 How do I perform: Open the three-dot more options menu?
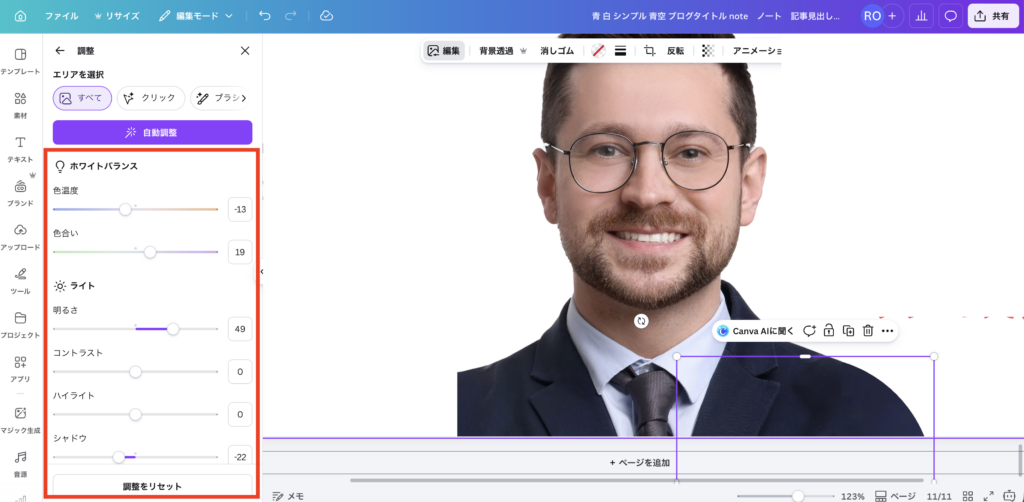[x=887, y=331]
